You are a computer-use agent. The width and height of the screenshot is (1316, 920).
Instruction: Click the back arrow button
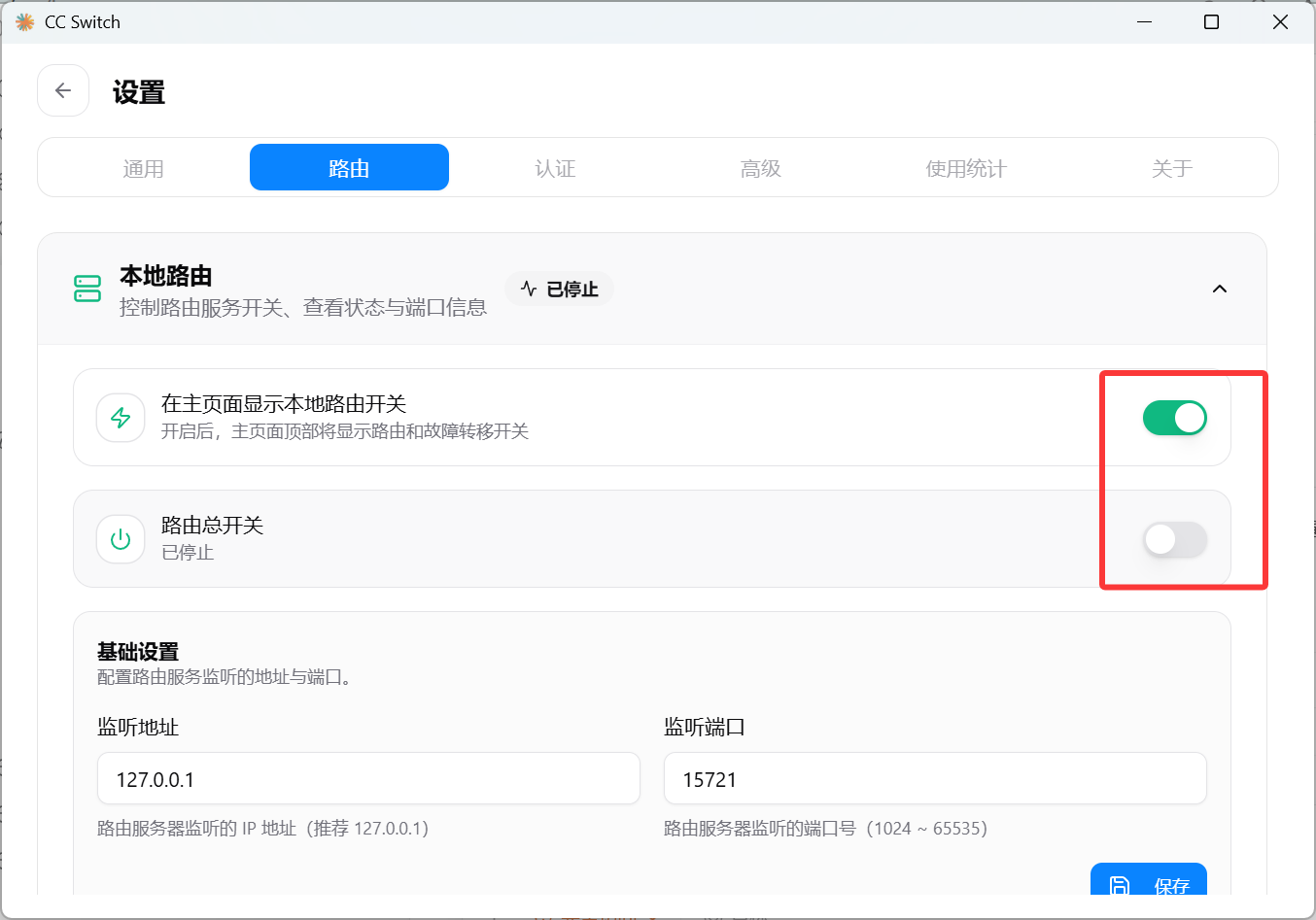pyautogui.click(x=63, y=90)
